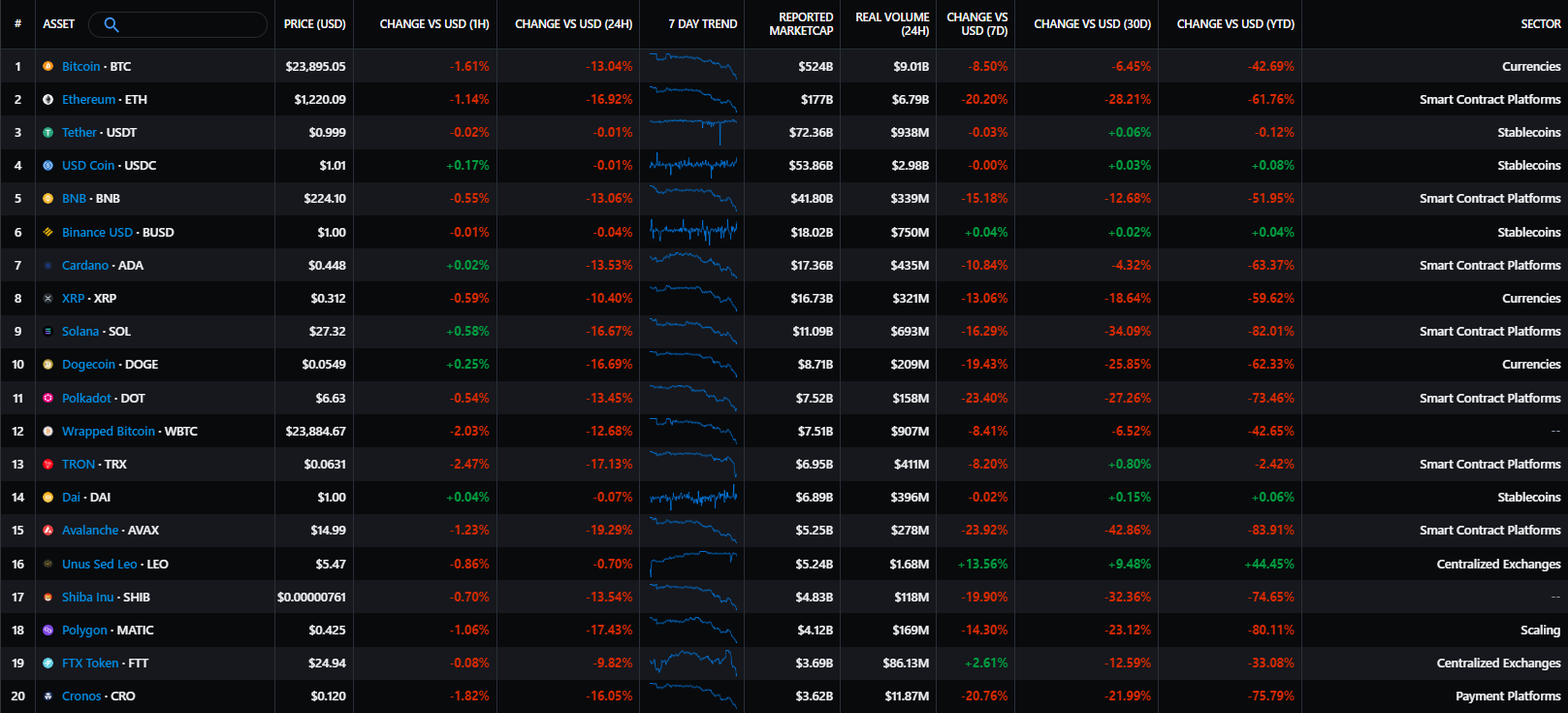Open the Dogecoin asset link
The height and width of the screenshot is (713, 1568).
coord(88,365)
